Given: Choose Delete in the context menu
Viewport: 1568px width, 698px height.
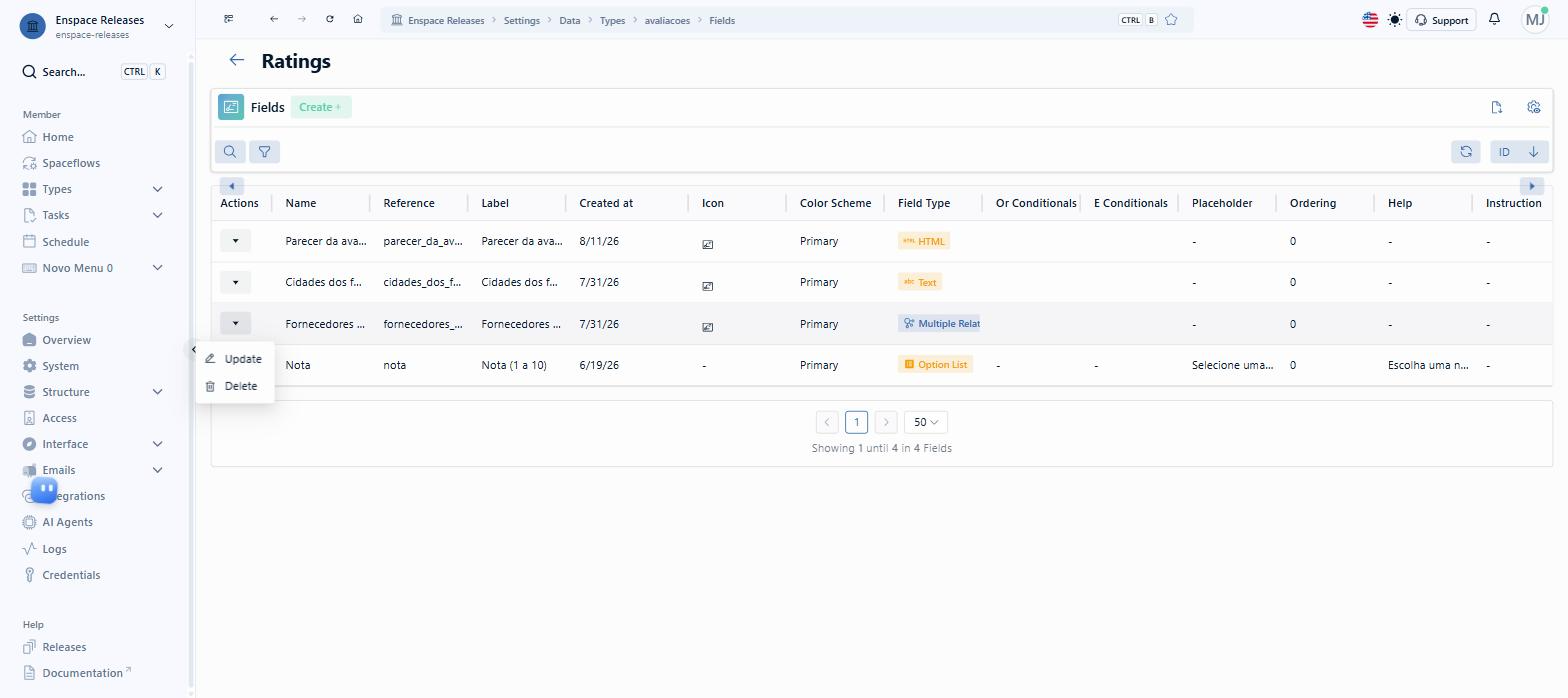Looking at the screenshot, I should 235,386.
